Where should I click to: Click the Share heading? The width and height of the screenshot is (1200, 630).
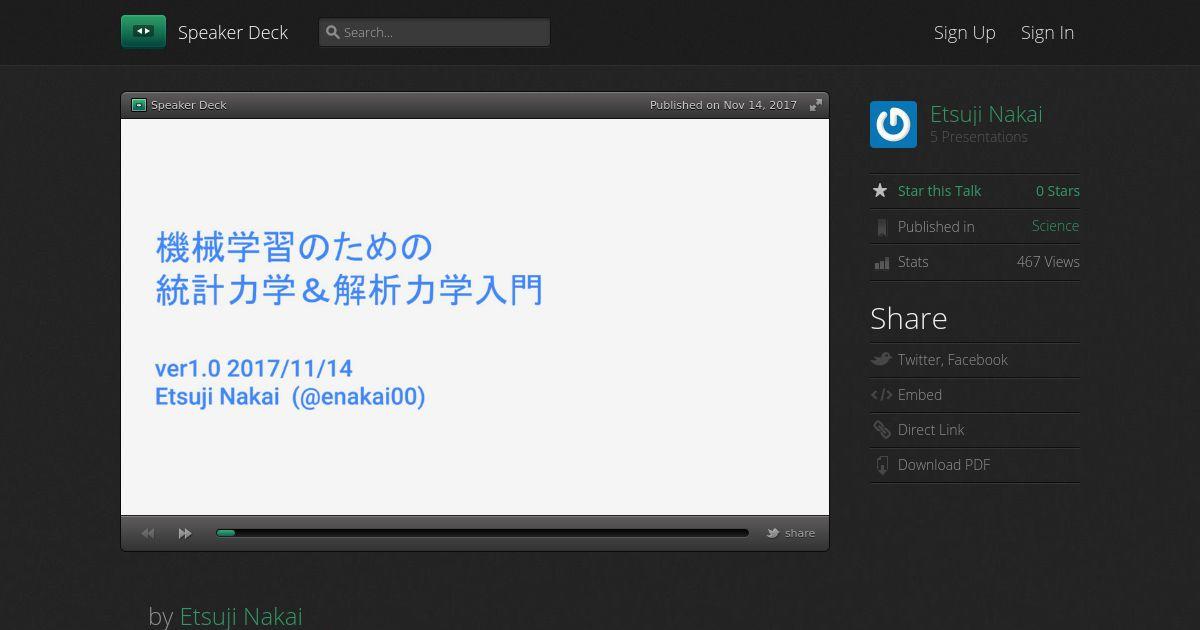(x=909, y=318)
